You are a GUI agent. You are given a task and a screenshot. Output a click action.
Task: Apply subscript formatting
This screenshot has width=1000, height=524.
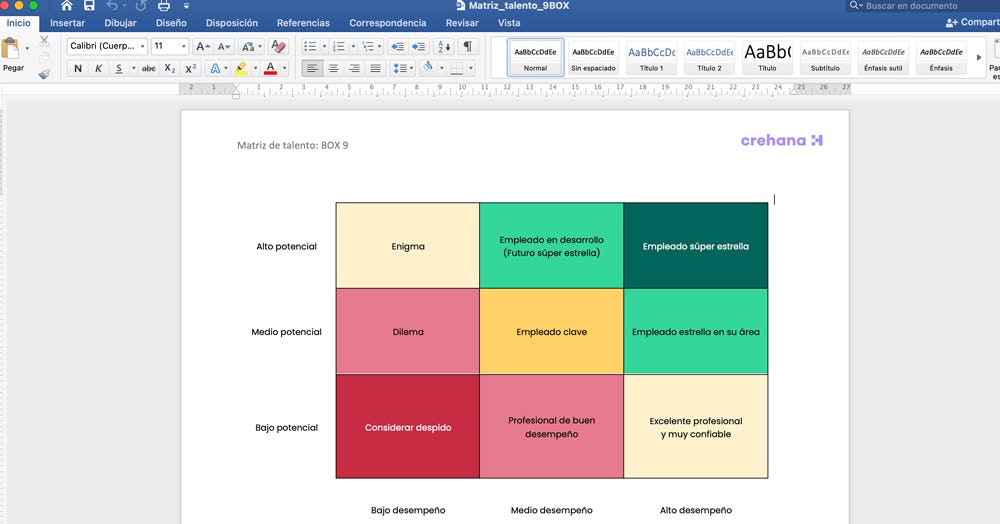pyautogui.click(x=170, y=68)
